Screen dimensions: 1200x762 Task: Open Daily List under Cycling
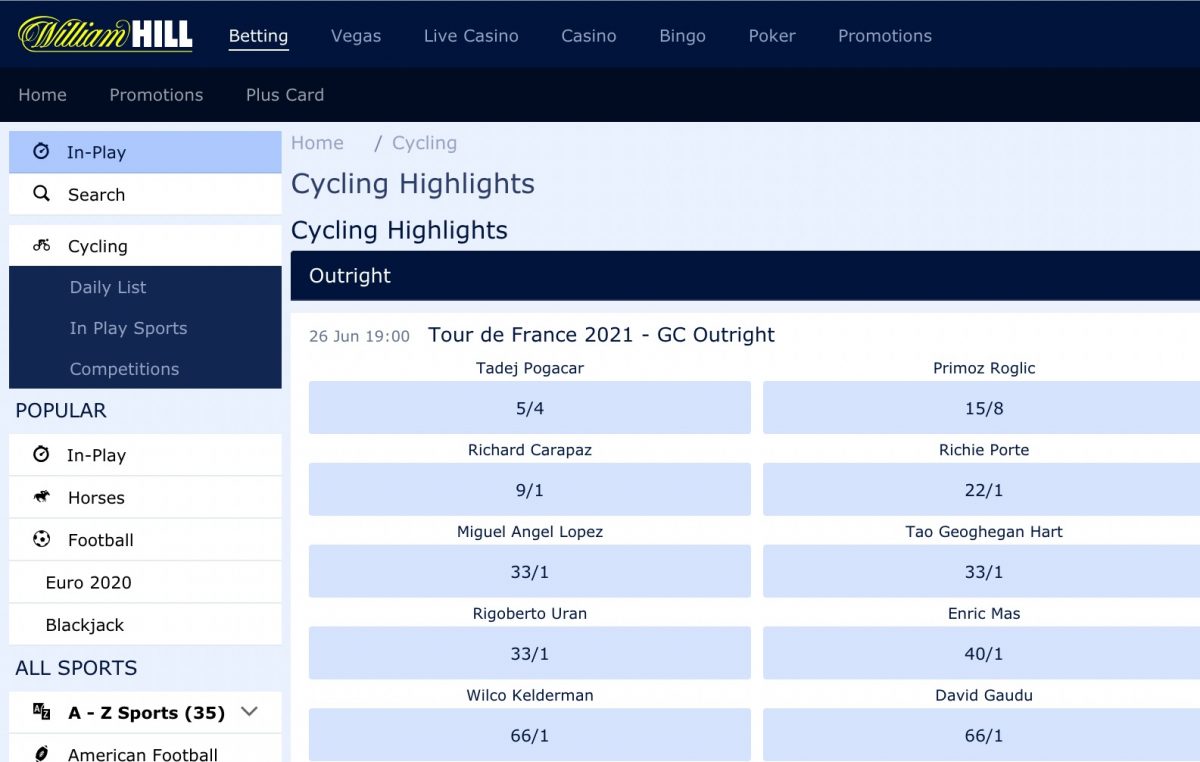pos(108,287)
